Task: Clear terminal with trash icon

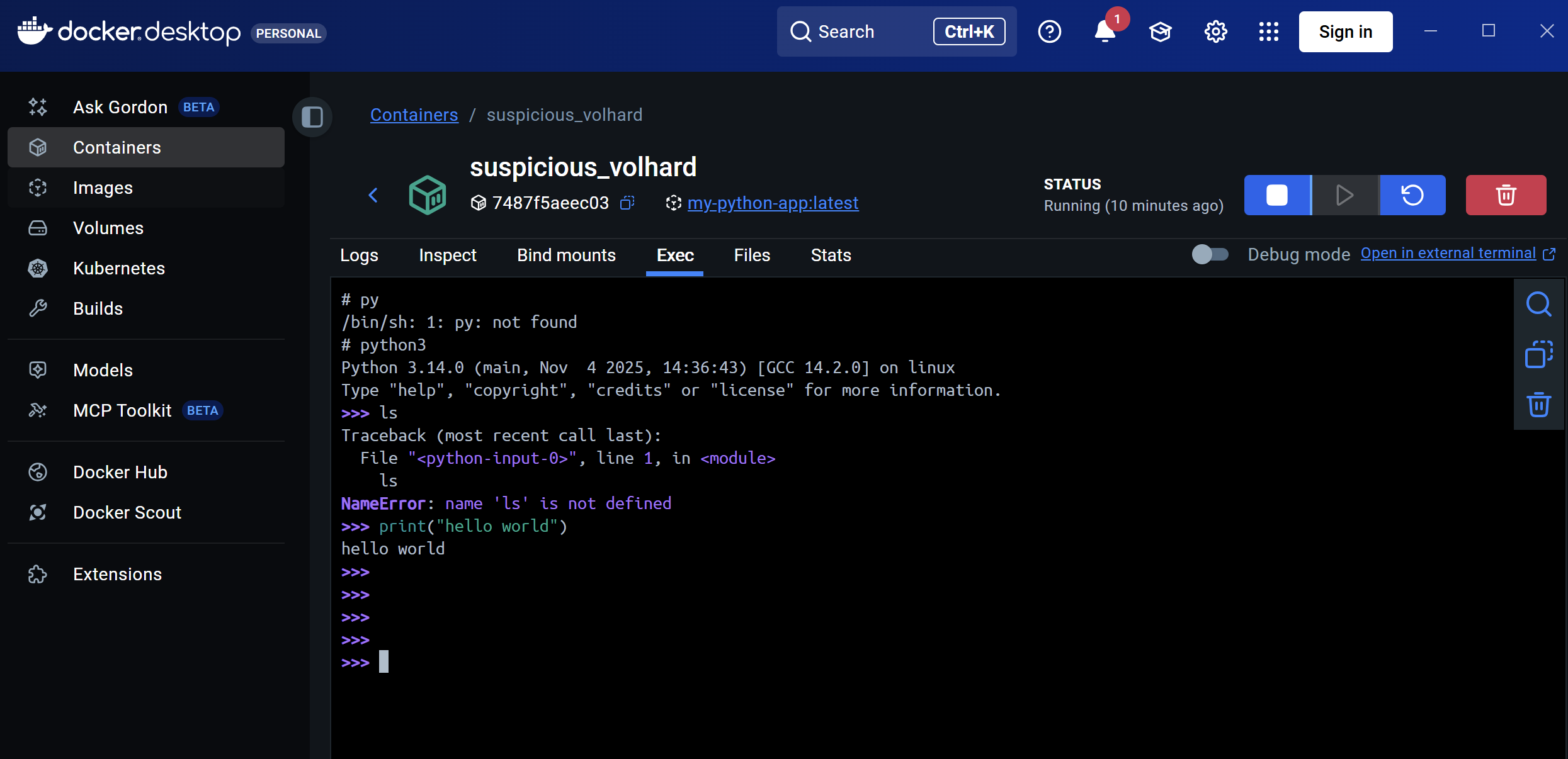Action: (1538, 405)
